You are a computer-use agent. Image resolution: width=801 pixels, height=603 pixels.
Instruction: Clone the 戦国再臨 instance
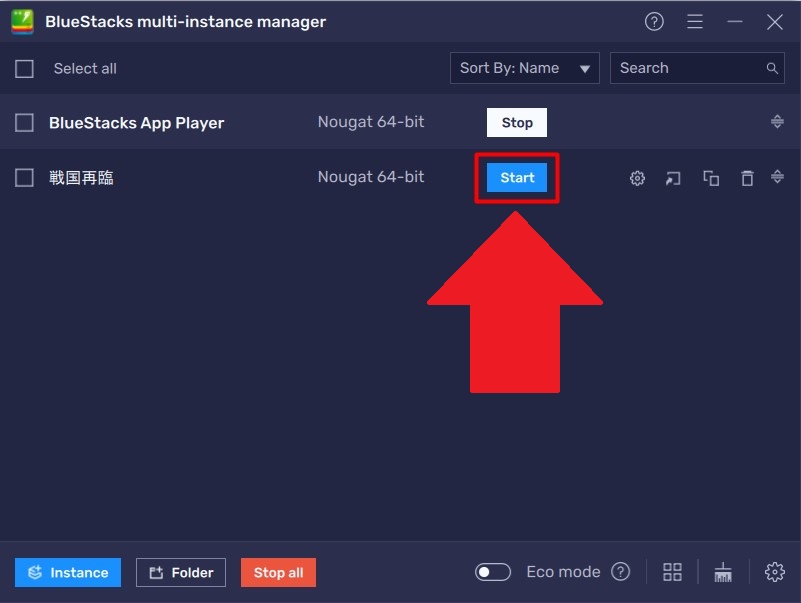click(x=711, y=178)
